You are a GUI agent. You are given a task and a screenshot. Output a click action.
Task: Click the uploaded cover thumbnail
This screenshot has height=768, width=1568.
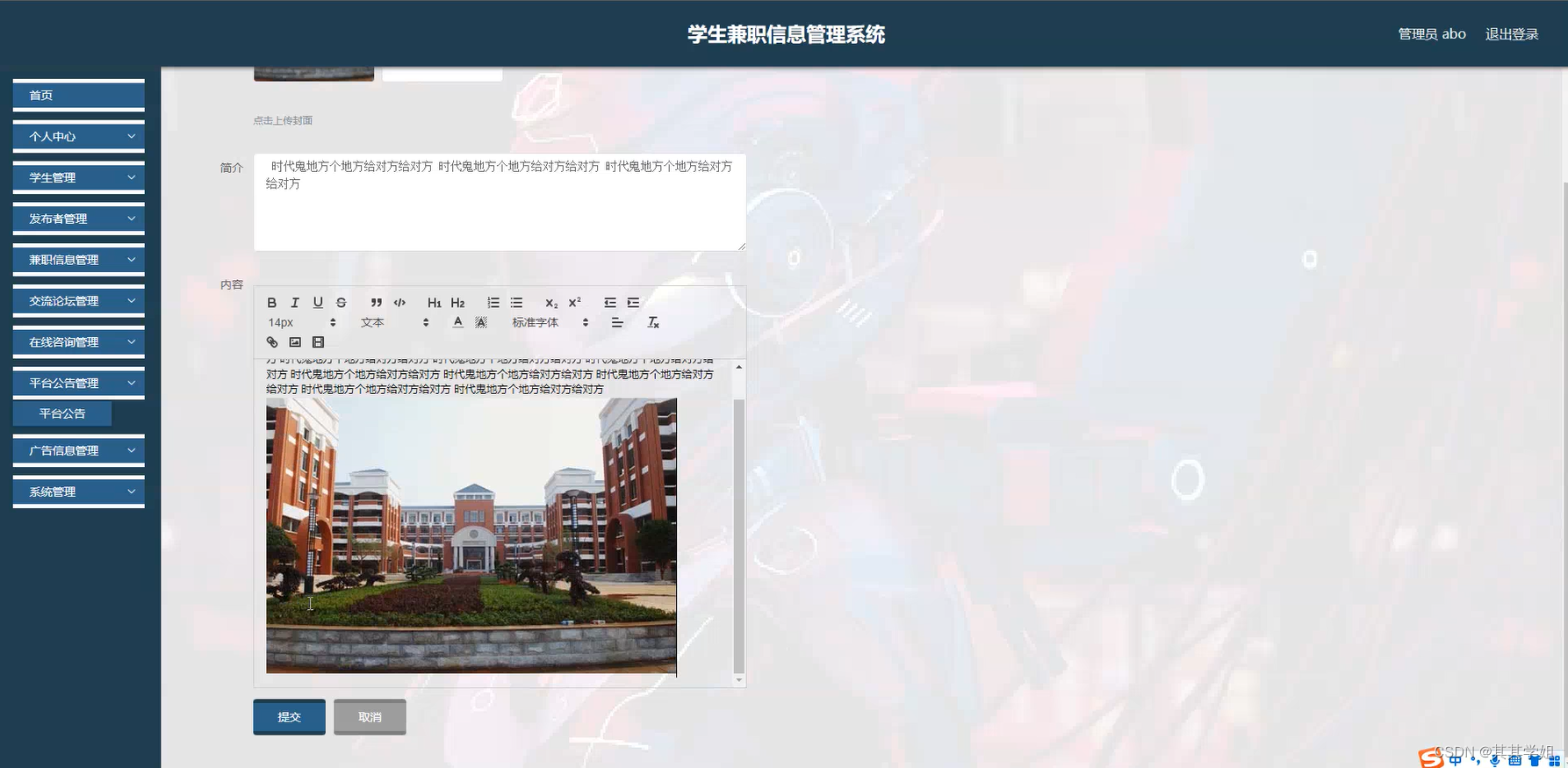click(x=313, y=74)
